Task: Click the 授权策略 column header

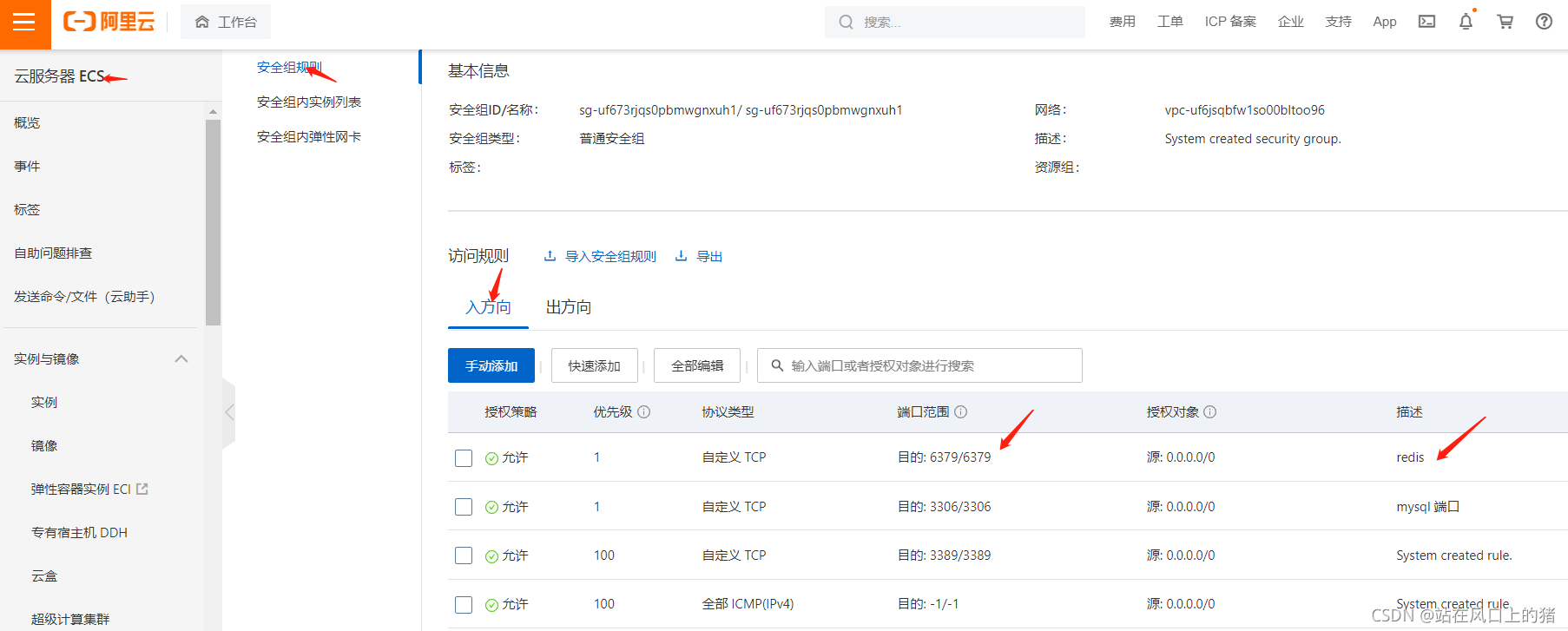Action: click(511, 412)
